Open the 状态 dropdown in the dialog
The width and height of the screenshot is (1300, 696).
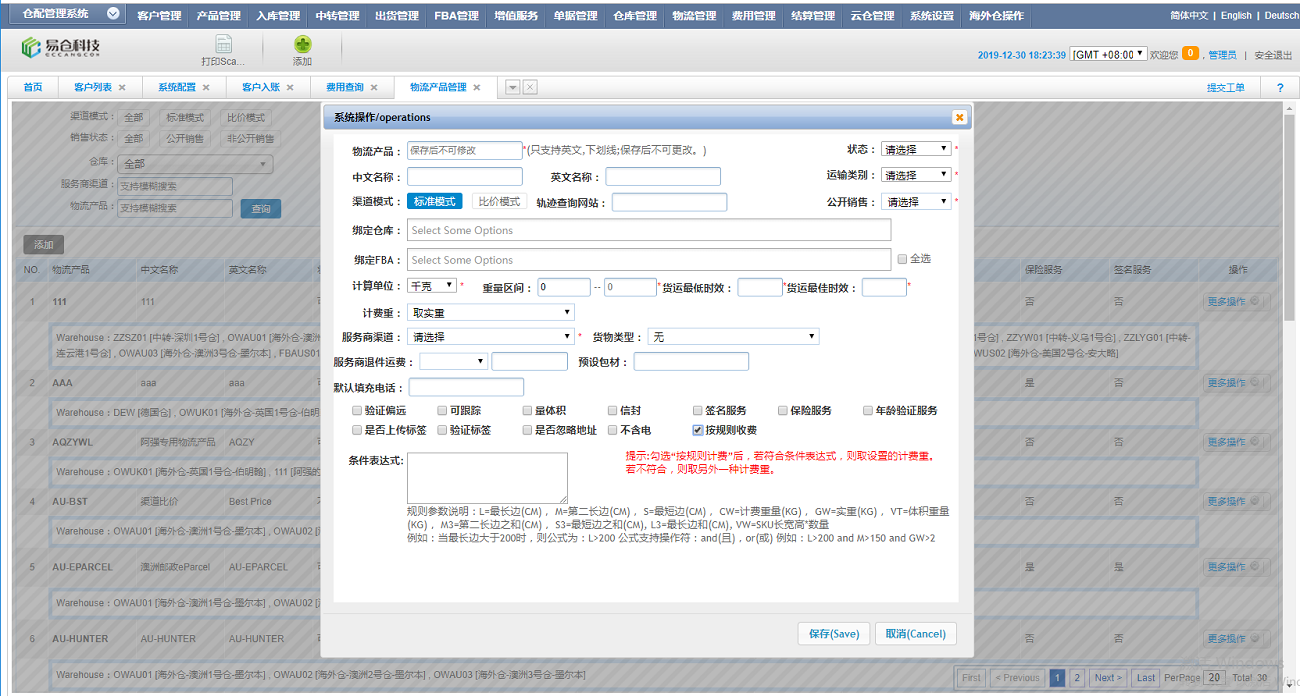915,149
